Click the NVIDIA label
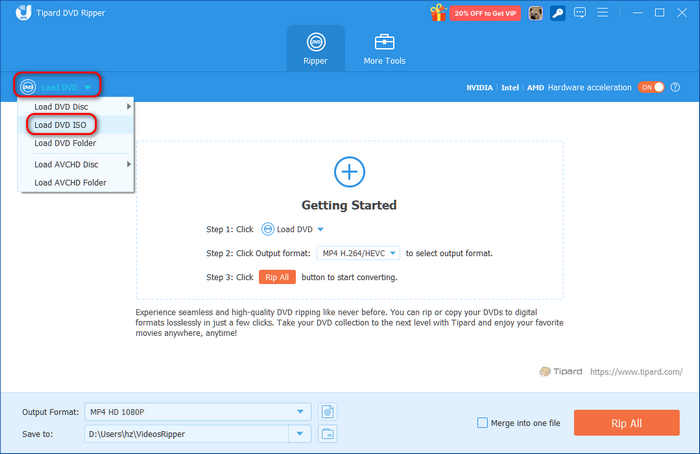 pyautogui.click(x=479, y=87)
